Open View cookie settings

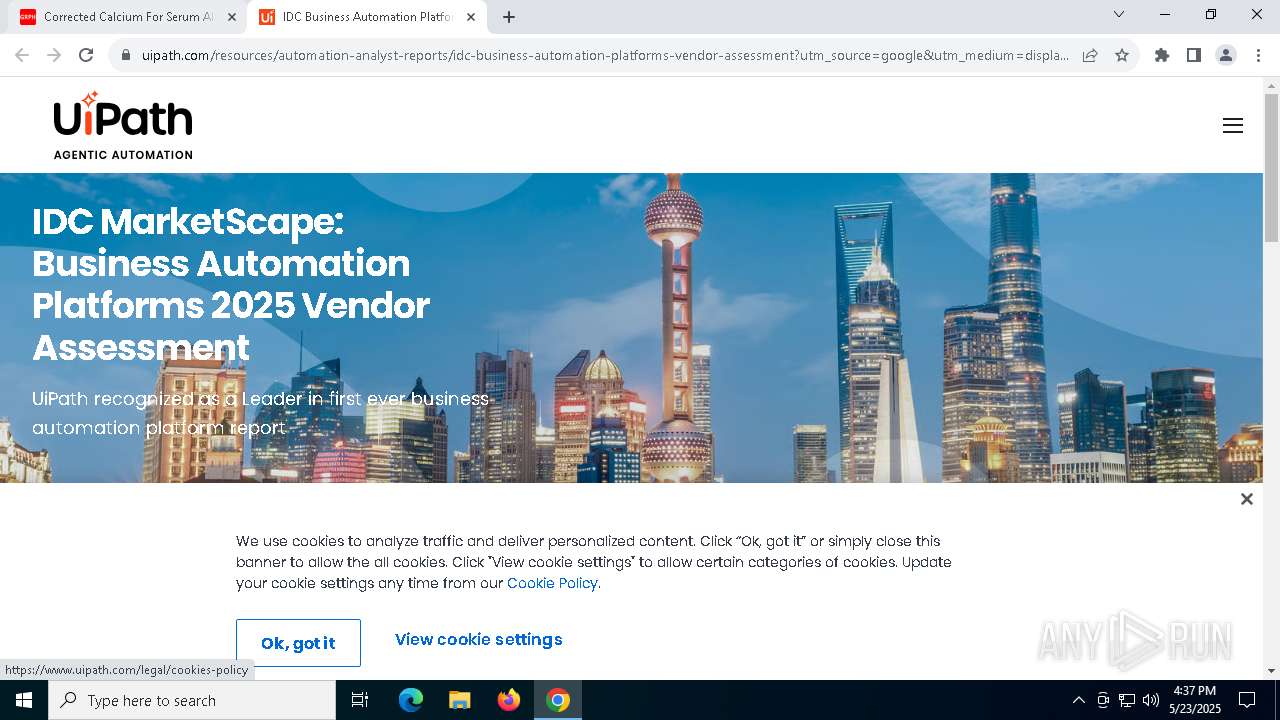(x=479, y=639)
